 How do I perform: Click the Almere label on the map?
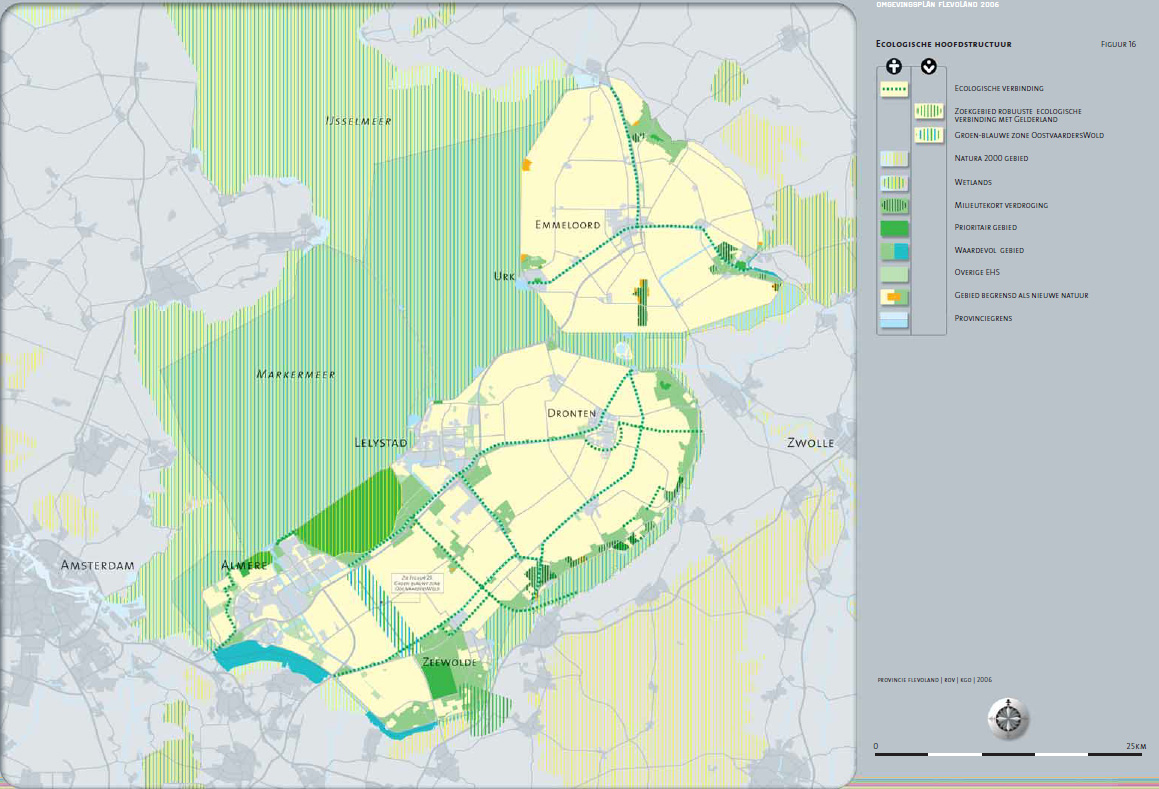tap(246, 565)
